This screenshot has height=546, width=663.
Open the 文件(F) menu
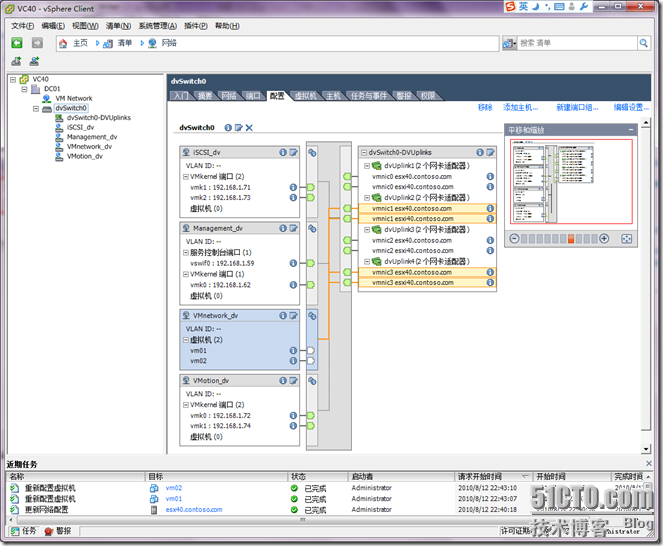(x=23, y=26)
